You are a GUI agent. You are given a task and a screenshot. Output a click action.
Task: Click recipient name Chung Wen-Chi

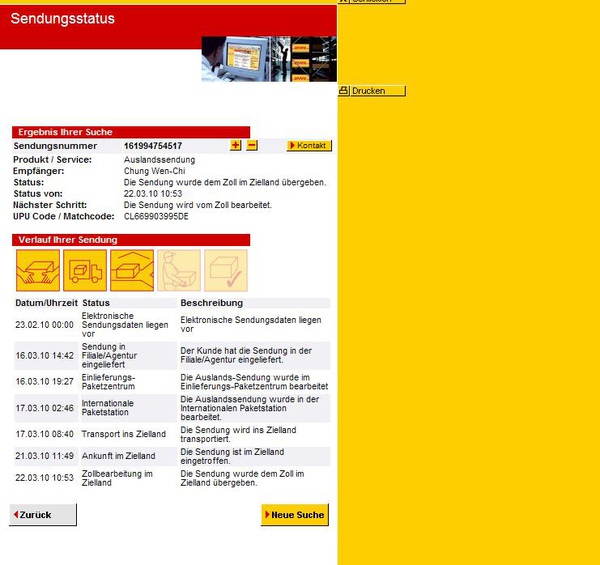pyautogui.click(x=154, y=171)
